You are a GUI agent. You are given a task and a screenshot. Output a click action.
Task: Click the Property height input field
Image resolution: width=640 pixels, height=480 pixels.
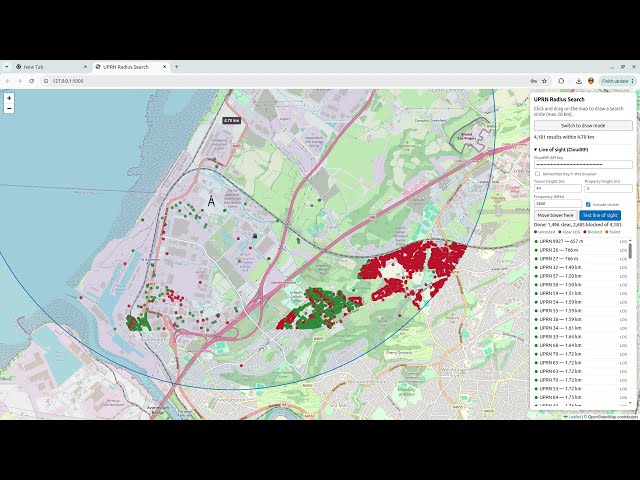(x=608, y=188)
